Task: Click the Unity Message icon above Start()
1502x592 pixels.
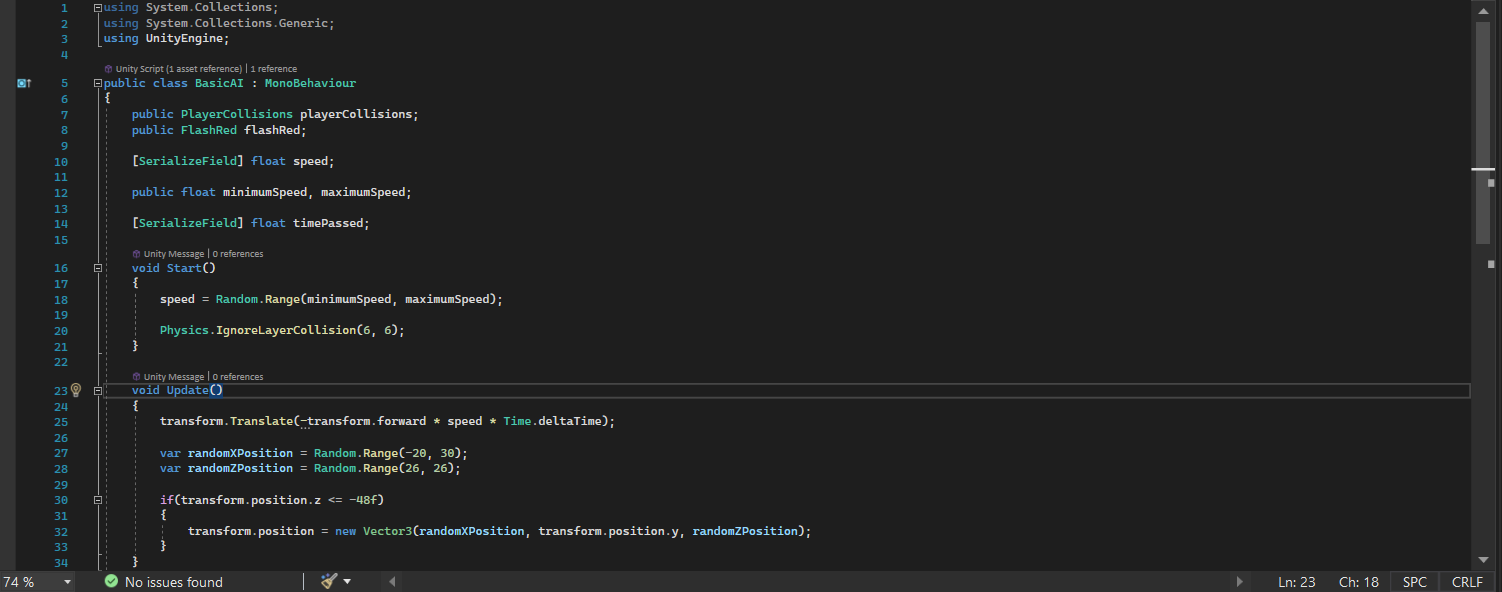Action: point(136,254)
